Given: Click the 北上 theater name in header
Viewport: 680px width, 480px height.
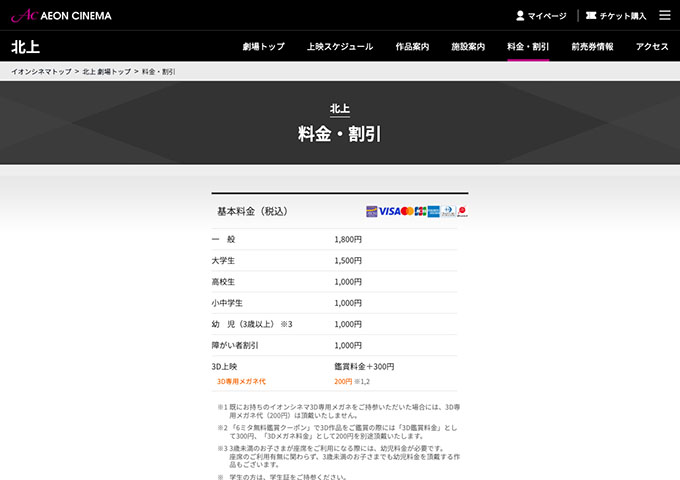Looking at the screenshot, I should (x=26, y=47).
